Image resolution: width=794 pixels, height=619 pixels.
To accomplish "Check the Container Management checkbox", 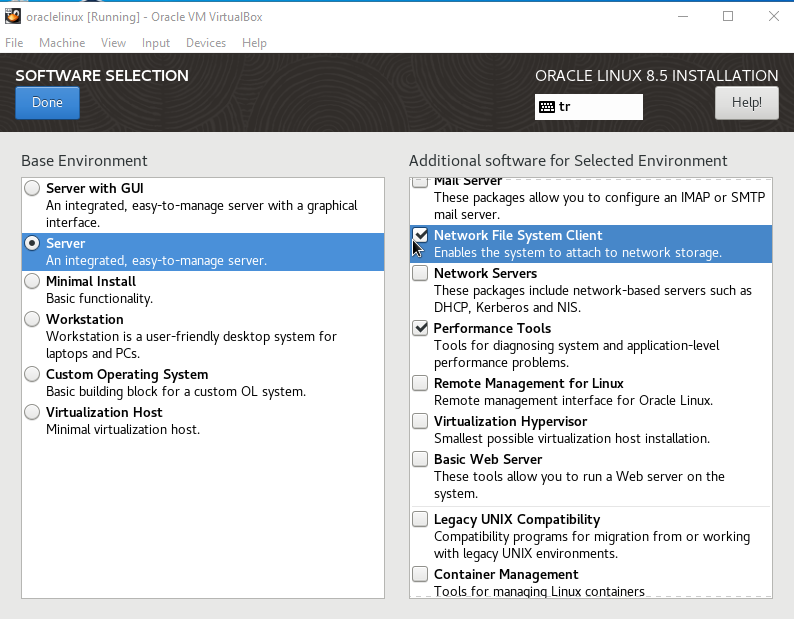I will (x=420, y=574).
